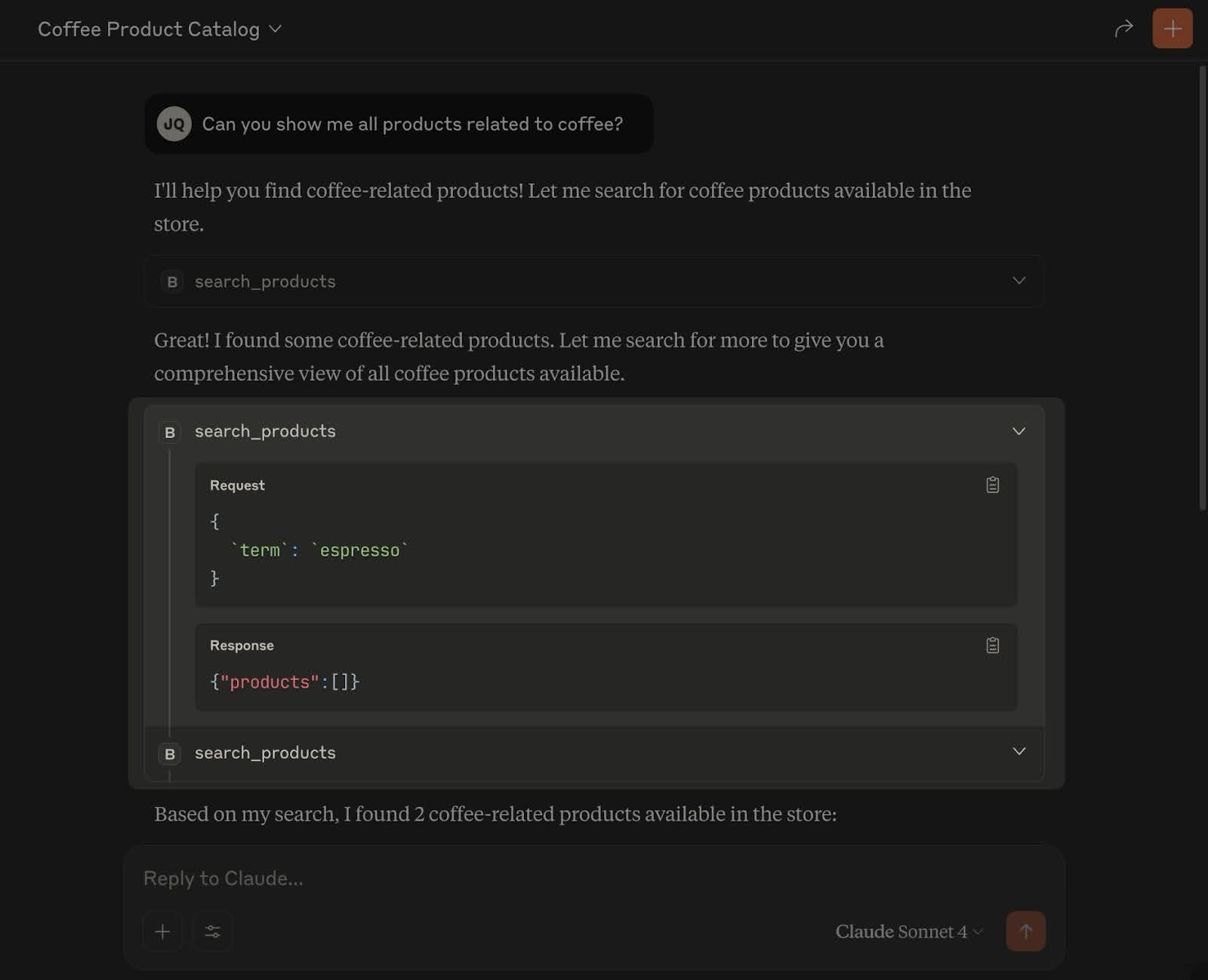Screen dimensions: 1208x980
Task: Open the Claude Sonnet 4 model selector
Action: click(x=908, y=932)
